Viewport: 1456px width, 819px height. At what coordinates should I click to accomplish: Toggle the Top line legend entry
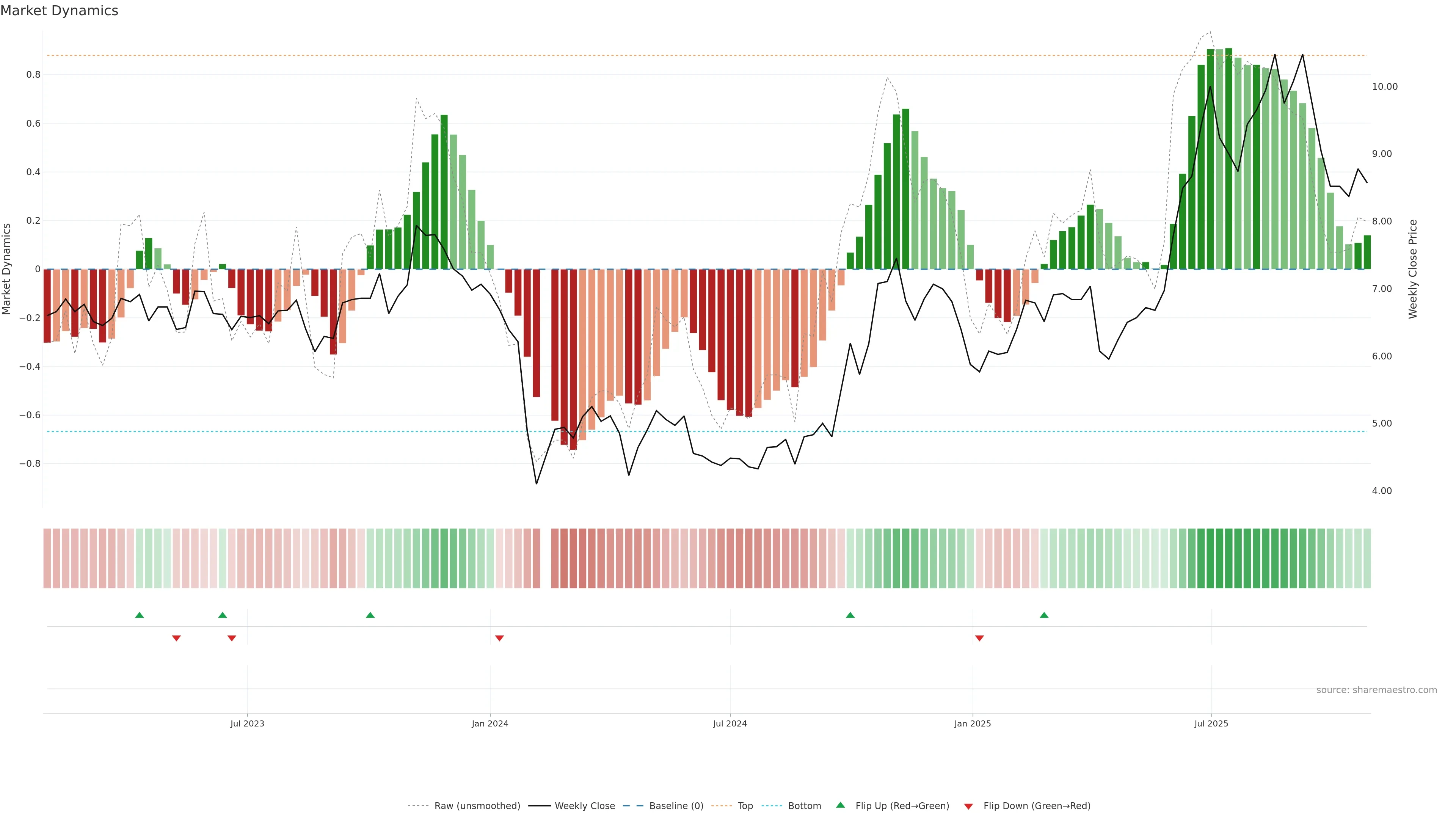(745, 806)
